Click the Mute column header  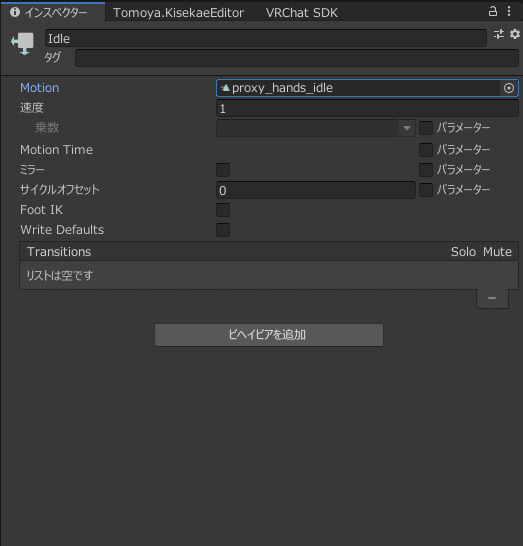[497, 252]
